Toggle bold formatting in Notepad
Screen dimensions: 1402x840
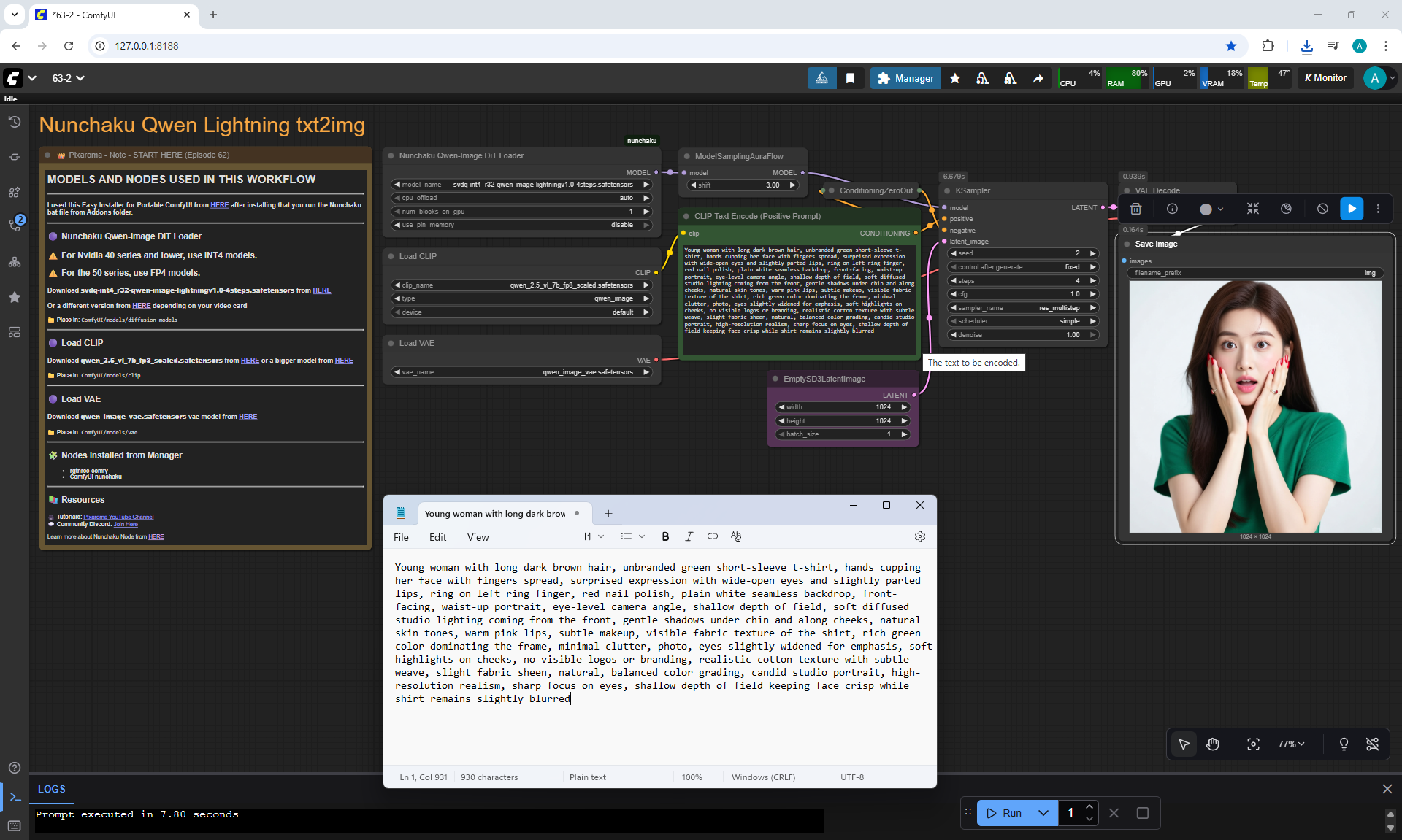coord(665,536)
